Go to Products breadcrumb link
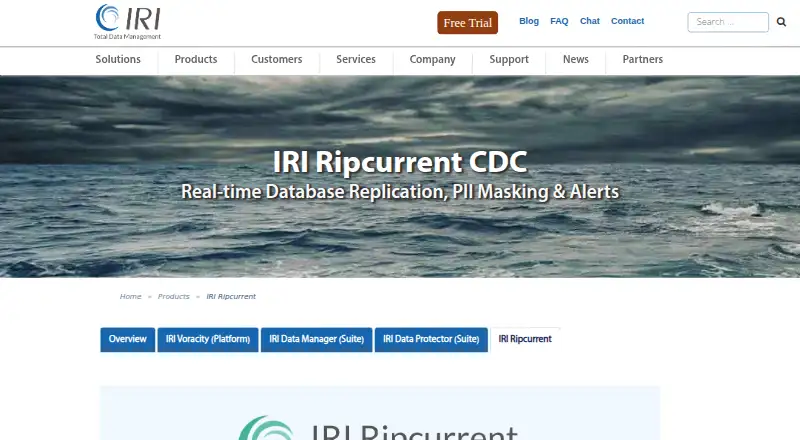 point(173,296)
